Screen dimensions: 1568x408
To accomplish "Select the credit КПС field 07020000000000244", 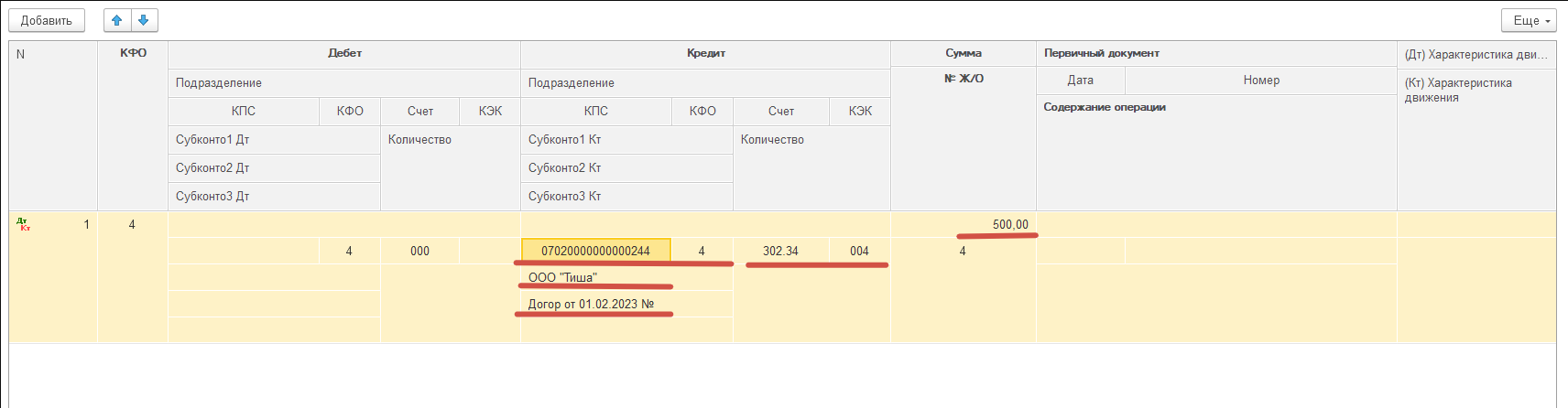I will point(595,251).
